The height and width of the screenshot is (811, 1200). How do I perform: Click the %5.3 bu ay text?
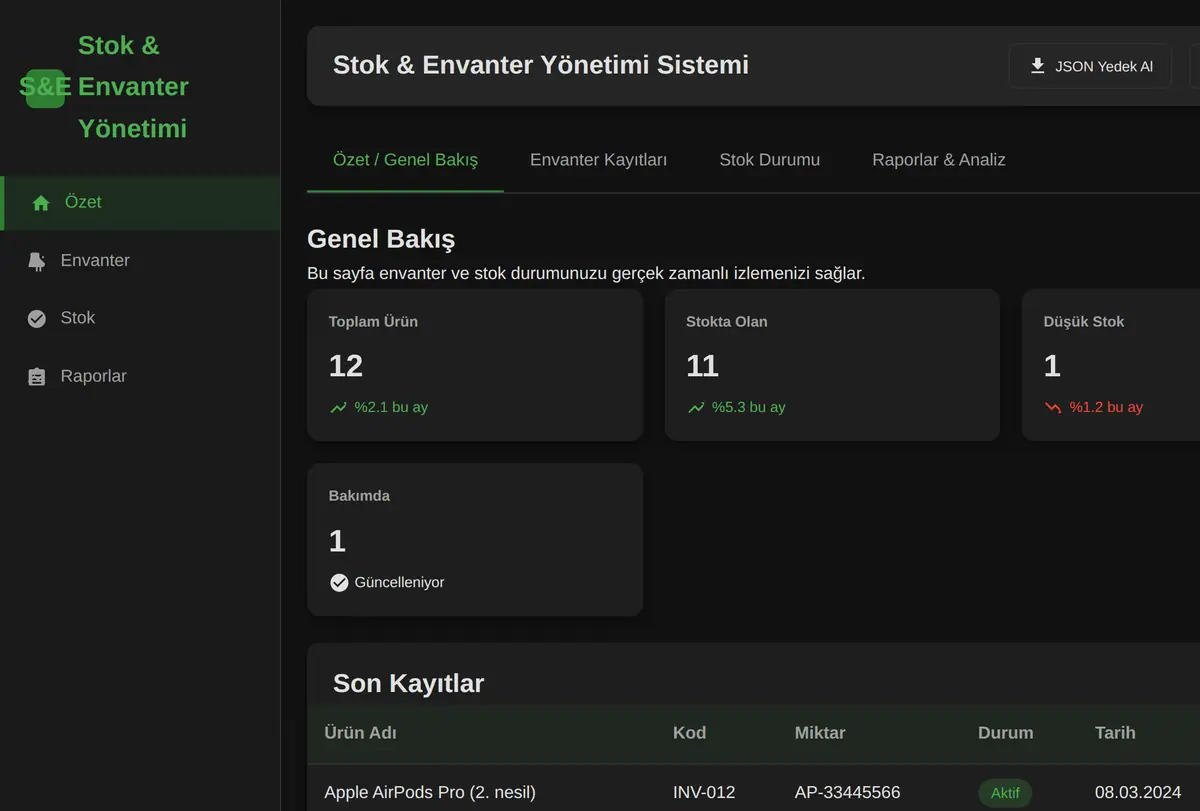(748, 408)
